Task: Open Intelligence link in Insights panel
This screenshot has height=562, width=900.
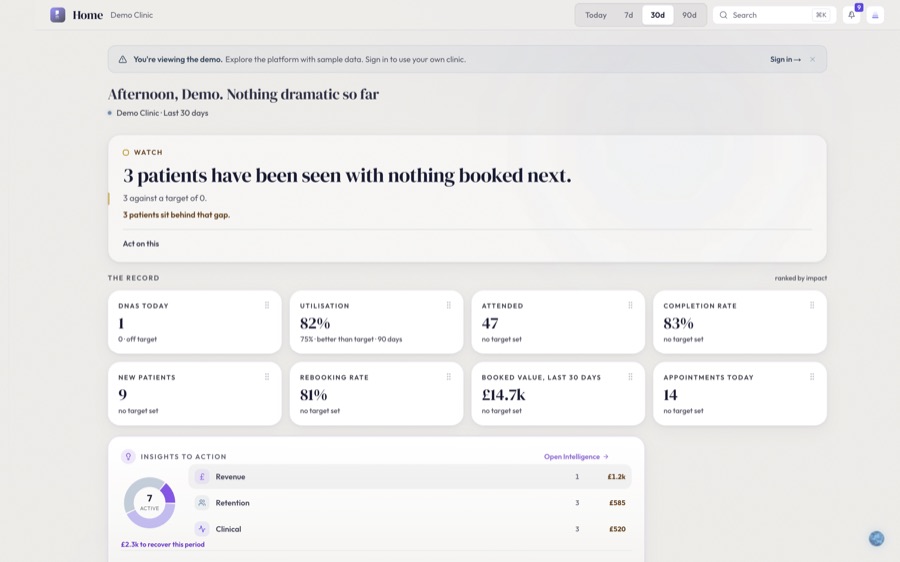Action: [x=576, y=457]
